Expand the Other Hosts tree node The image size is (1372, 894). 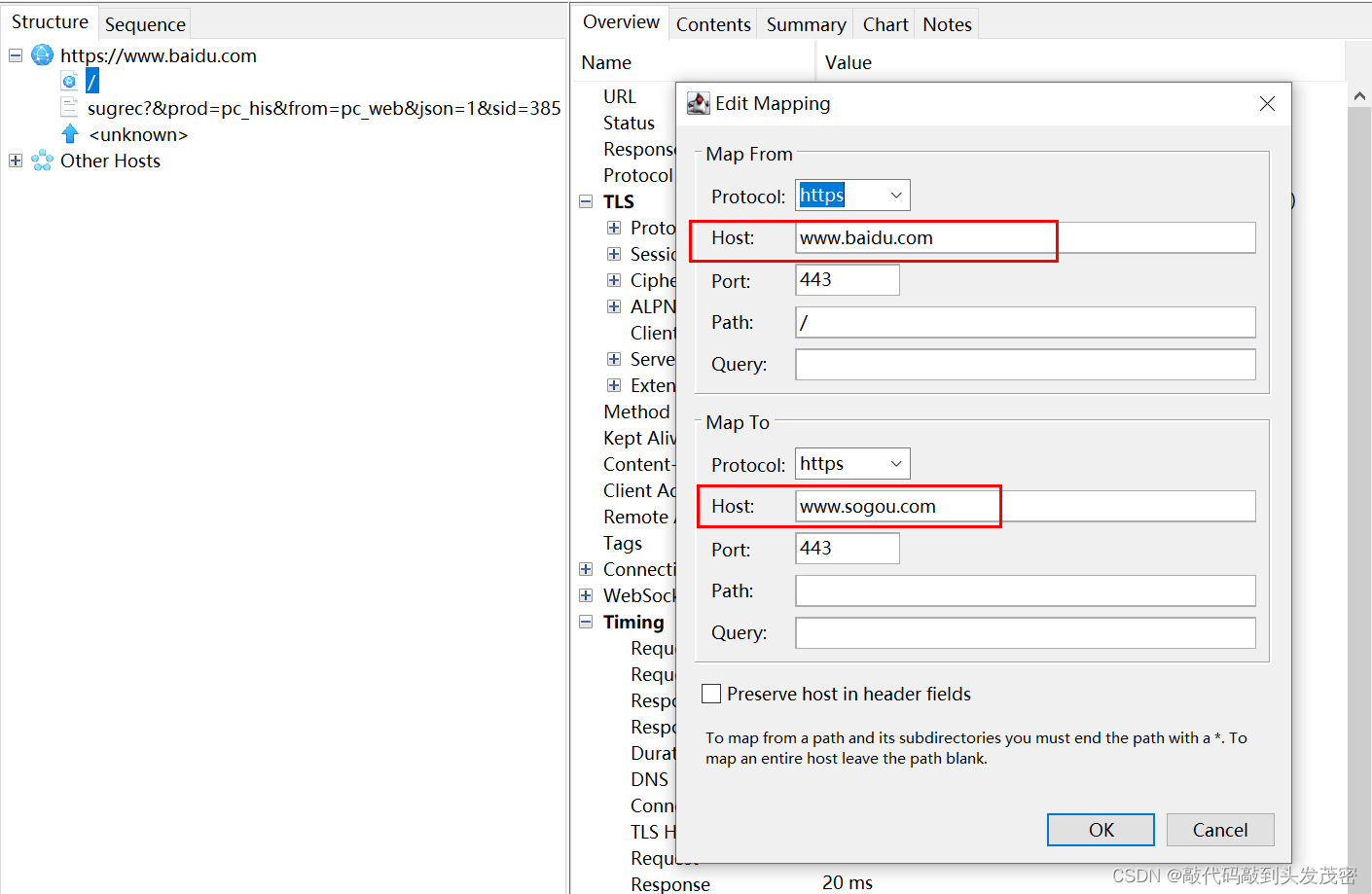tap(16, 161)
